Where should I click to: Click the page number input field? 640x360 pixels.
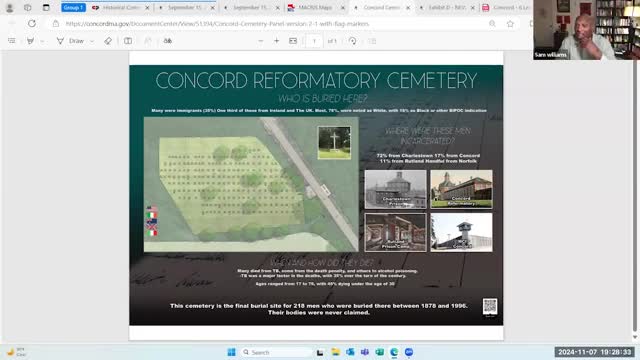click(x=314, y=41)
